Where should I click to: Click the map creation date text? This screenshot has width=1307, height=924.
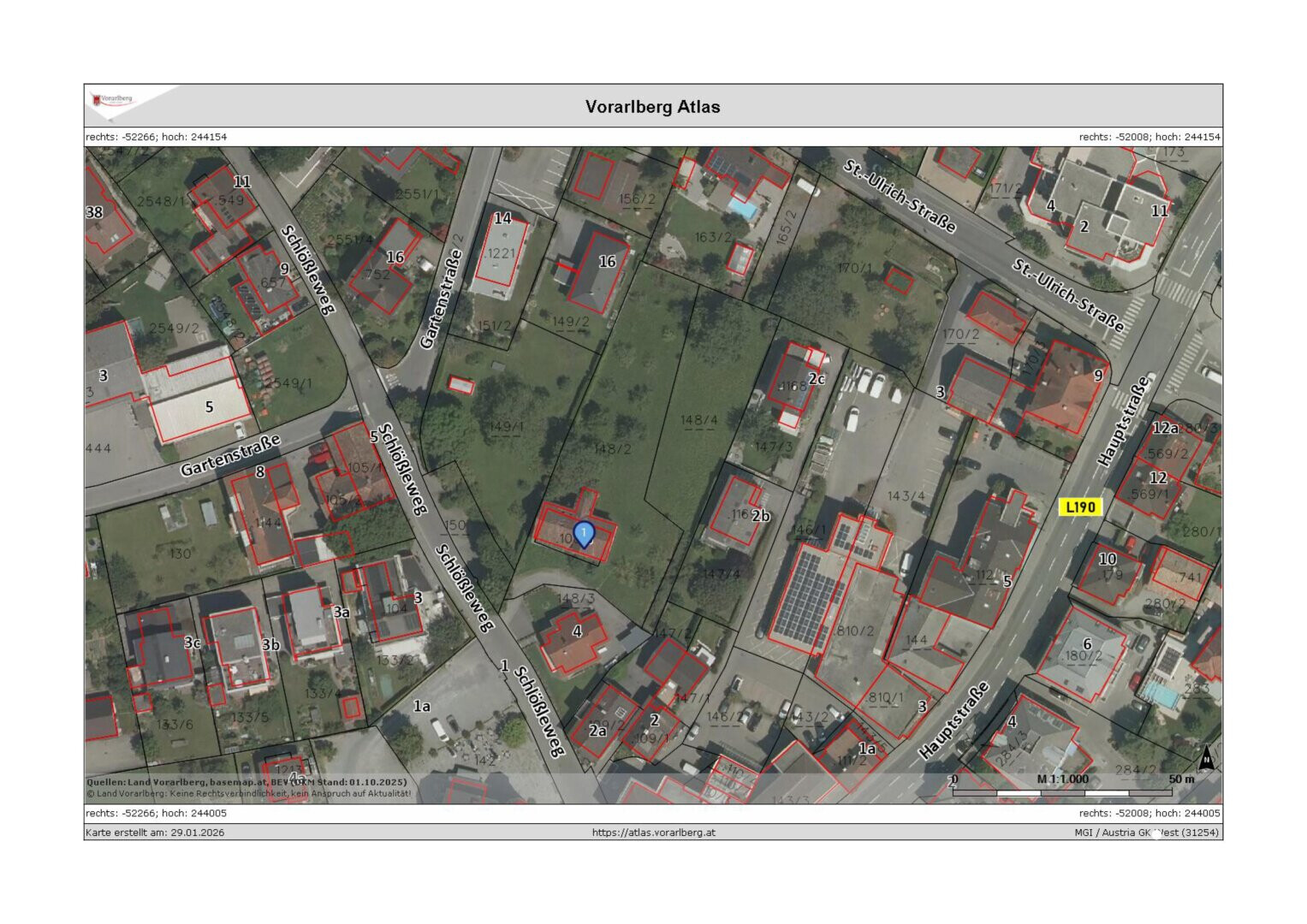(155, 832)
